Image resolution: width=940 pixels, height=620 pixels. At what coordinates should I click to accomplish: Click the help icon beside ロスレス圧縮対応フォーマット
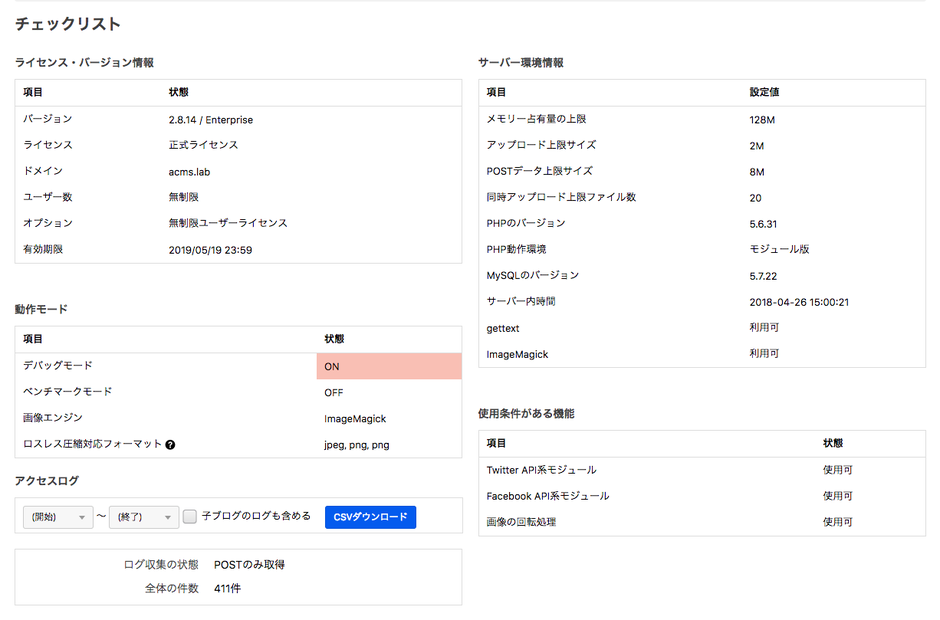pyautogui.click(x=171, y=444)
